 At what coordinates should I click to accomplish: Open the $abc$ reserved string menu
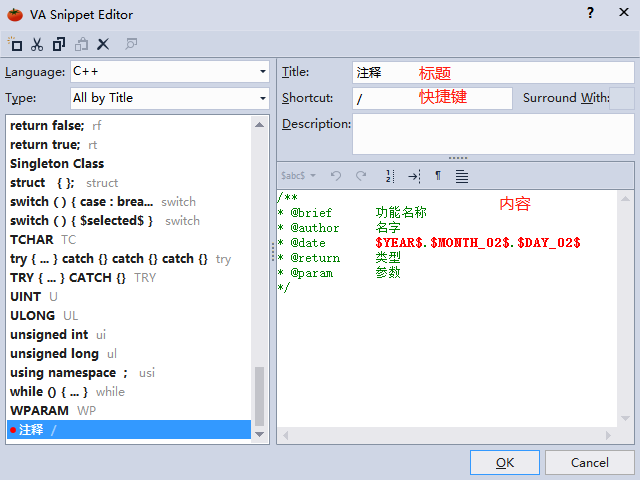click(x=298, y=176)
